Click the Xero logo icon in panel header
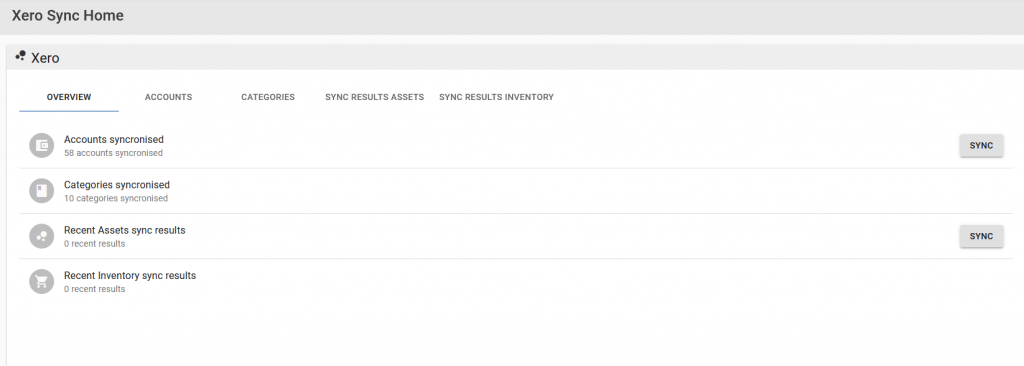The width and height of the screenshot is (1024, 366). (x=20, y=57)
